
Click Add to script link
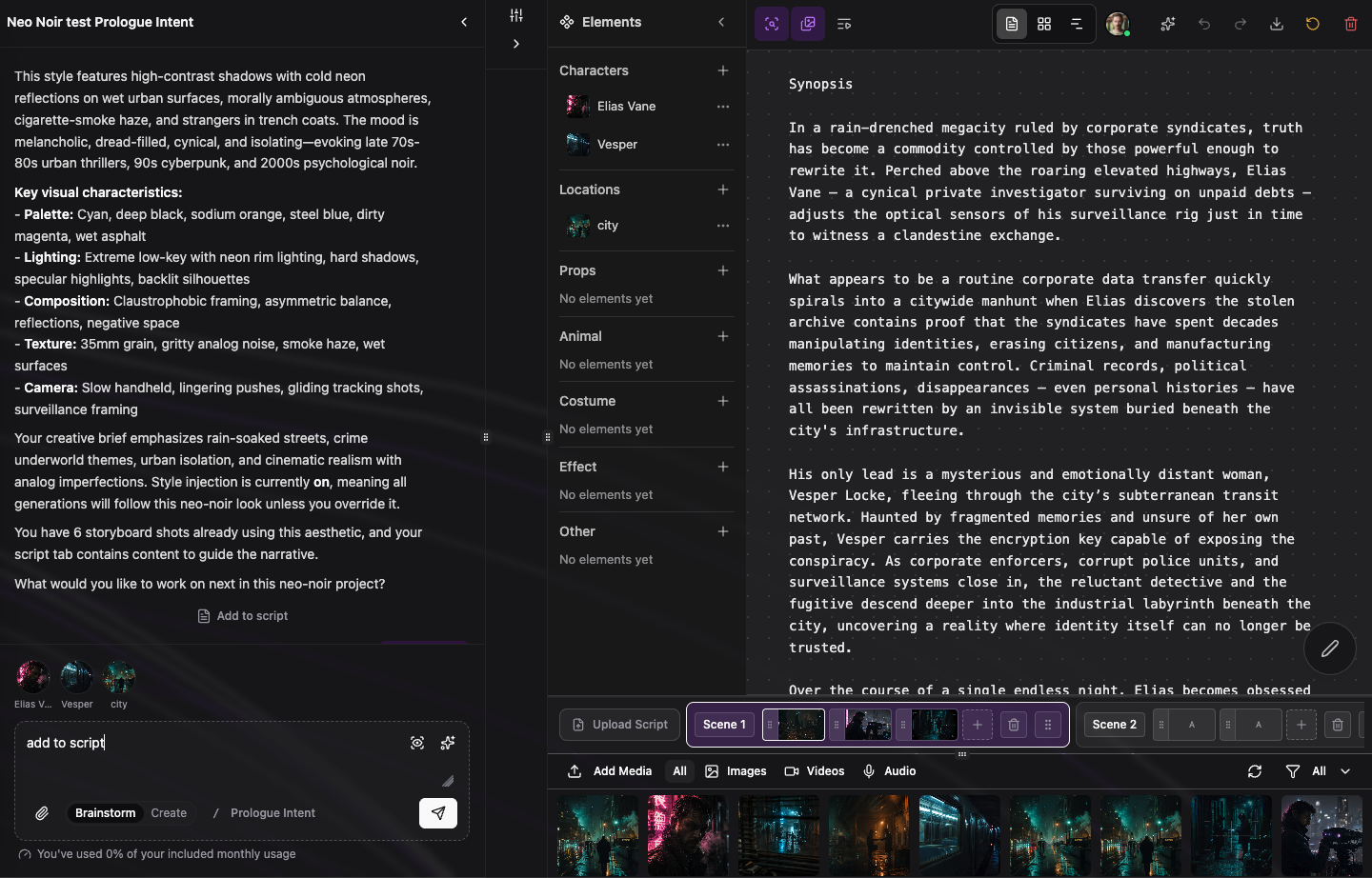pos(243,616)
